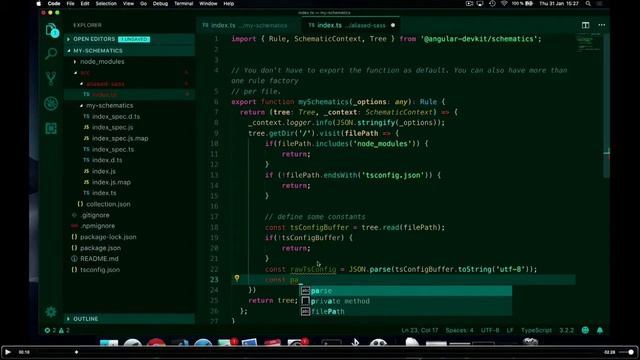Click the UTF-8 encoding status item

point(490,330)
